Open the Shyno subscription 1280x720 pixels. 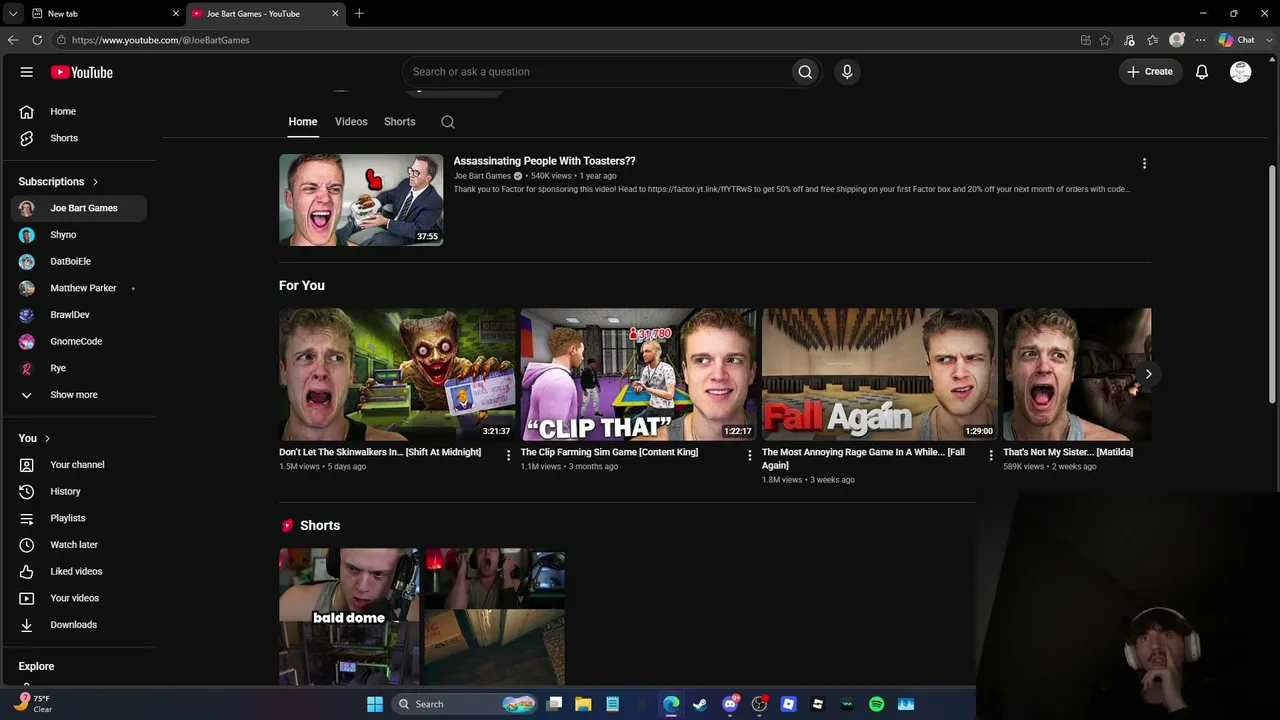point(78,235)
